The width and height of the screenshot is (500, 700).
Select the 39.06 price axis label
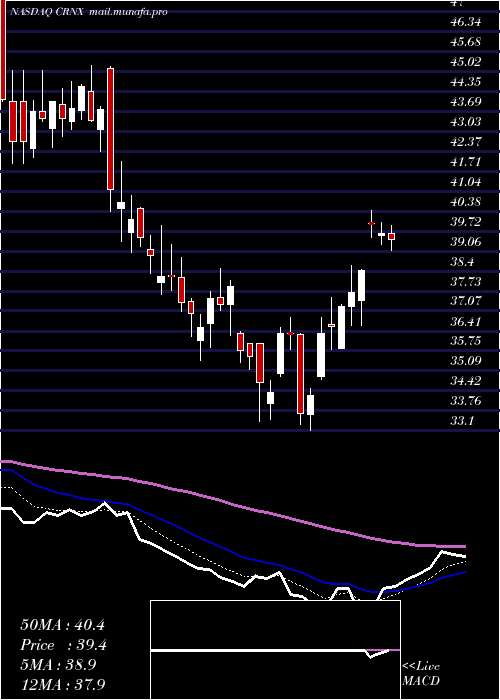pos(467,242)
